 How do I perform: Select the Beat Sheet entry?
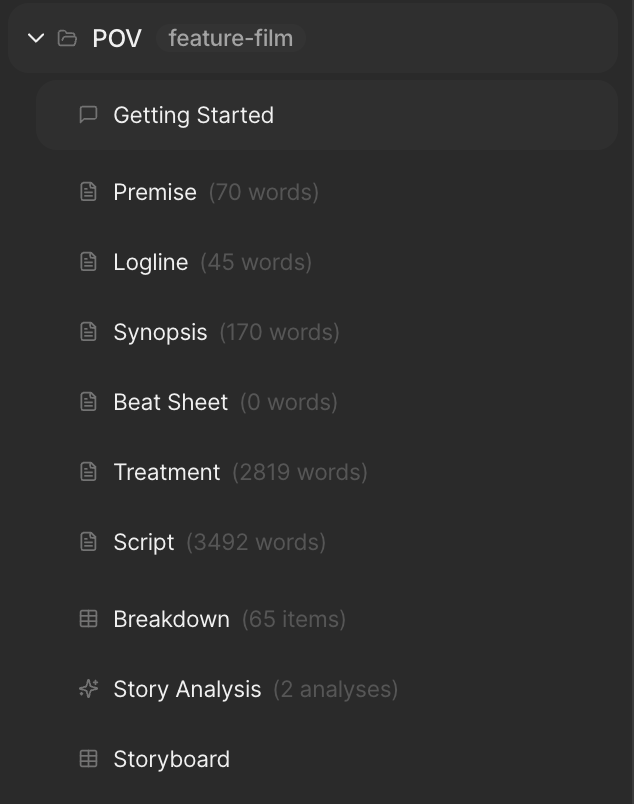tap(171, 402)
